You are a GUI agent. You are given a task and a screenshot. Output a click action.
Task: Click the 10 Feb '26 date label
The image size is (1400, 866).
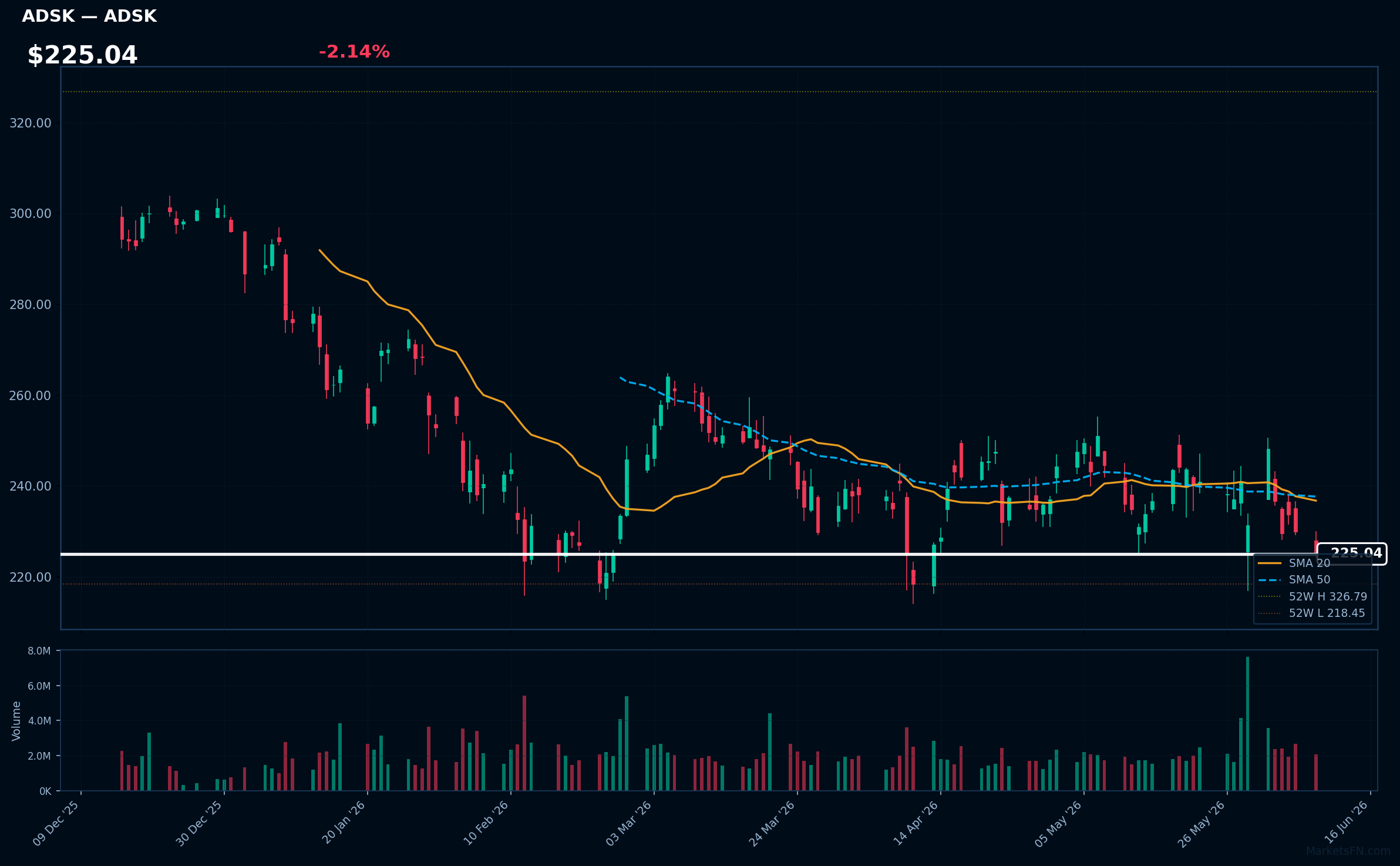[x=486, y=823]
